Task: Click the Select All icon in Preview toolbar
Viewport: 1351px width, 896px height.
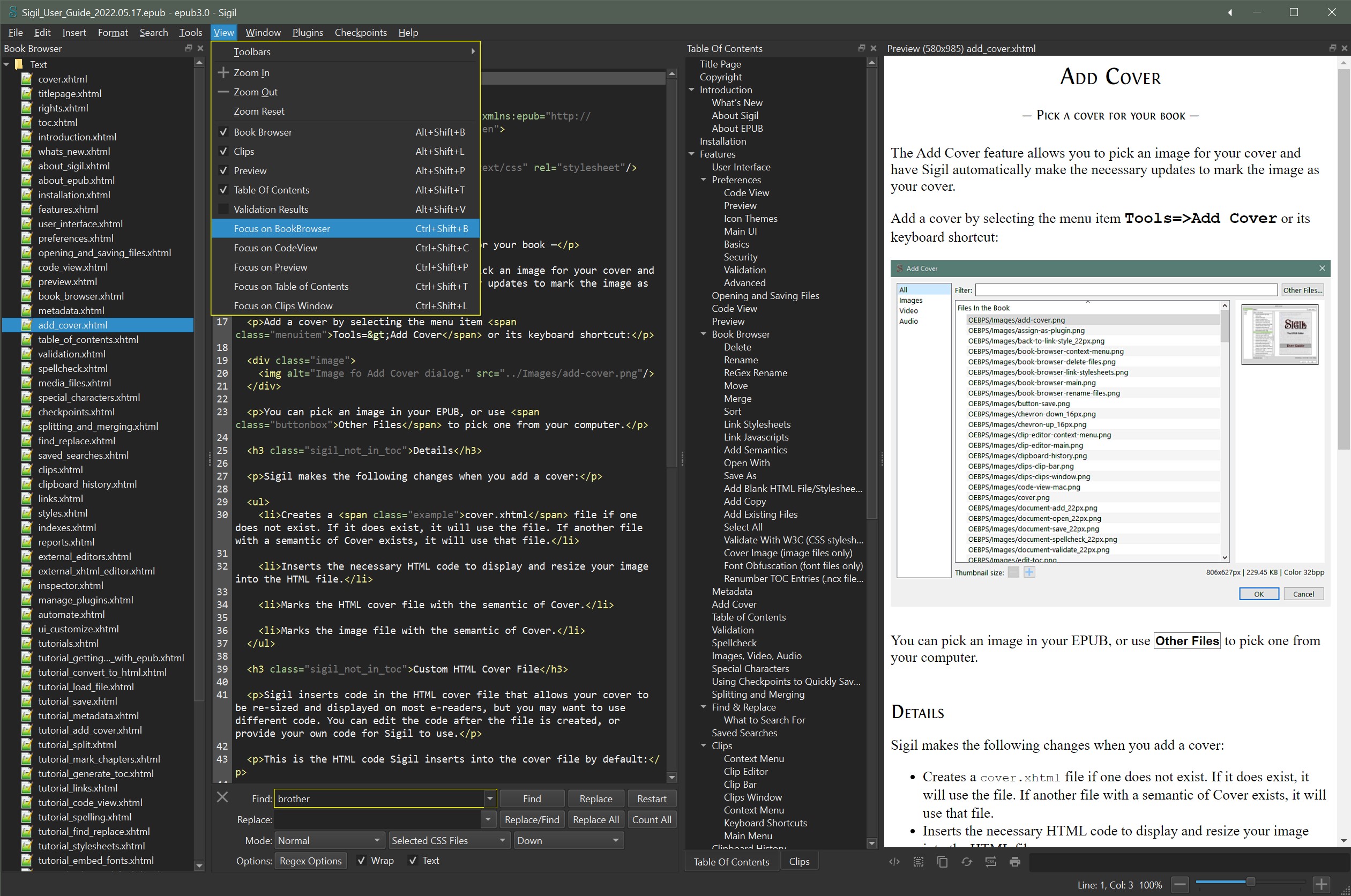Action: [x=919, y=862]
